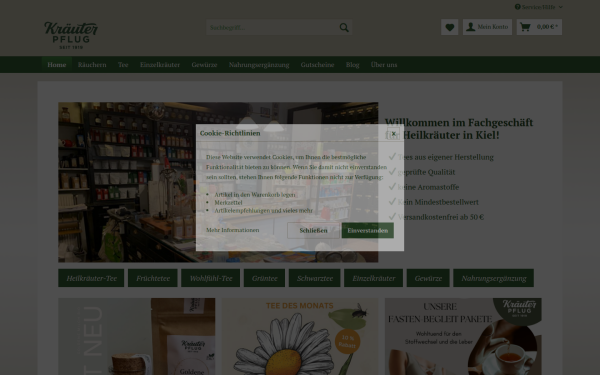Click the 'Willkommen im Fachgeschäft' heading
This screenshot has width=600, height=375.
coord(459,129)
